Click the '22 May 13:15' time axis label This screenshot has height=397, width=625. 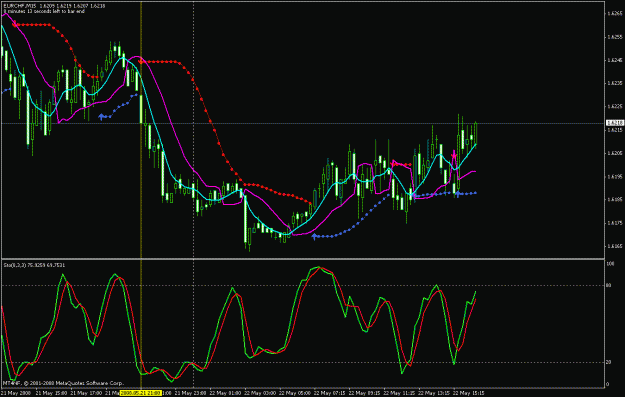434,393
